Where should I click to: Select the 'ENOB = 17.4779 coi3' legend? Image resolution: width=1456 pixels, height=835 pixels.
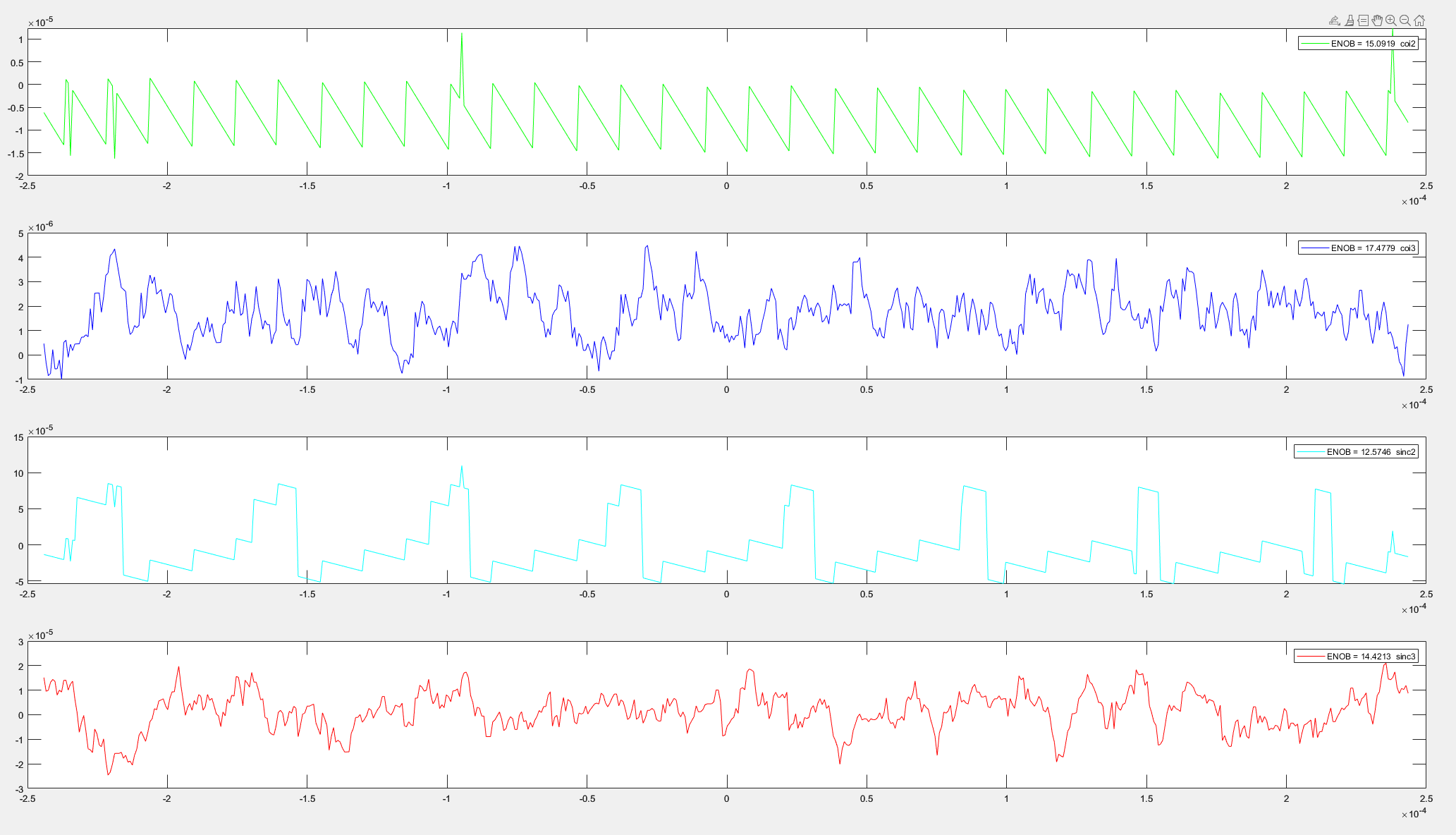[x=1358, y=248]
